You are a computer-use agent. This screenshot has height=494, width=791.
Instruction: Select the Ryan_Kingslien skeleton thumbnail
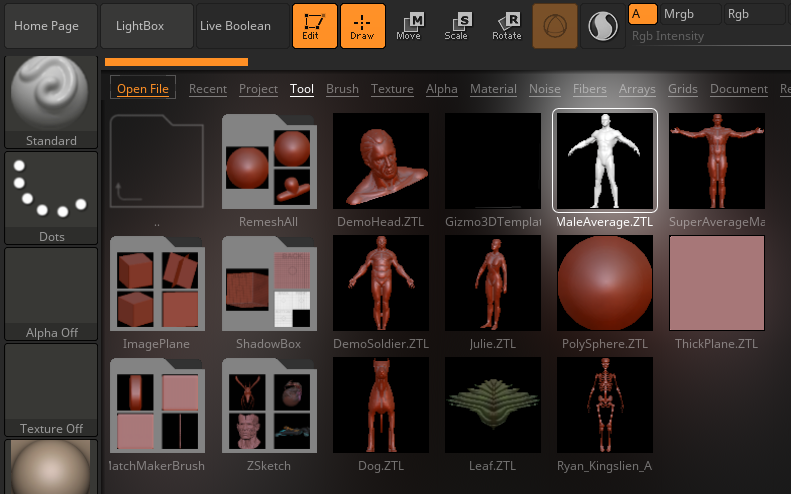point(605,405)
